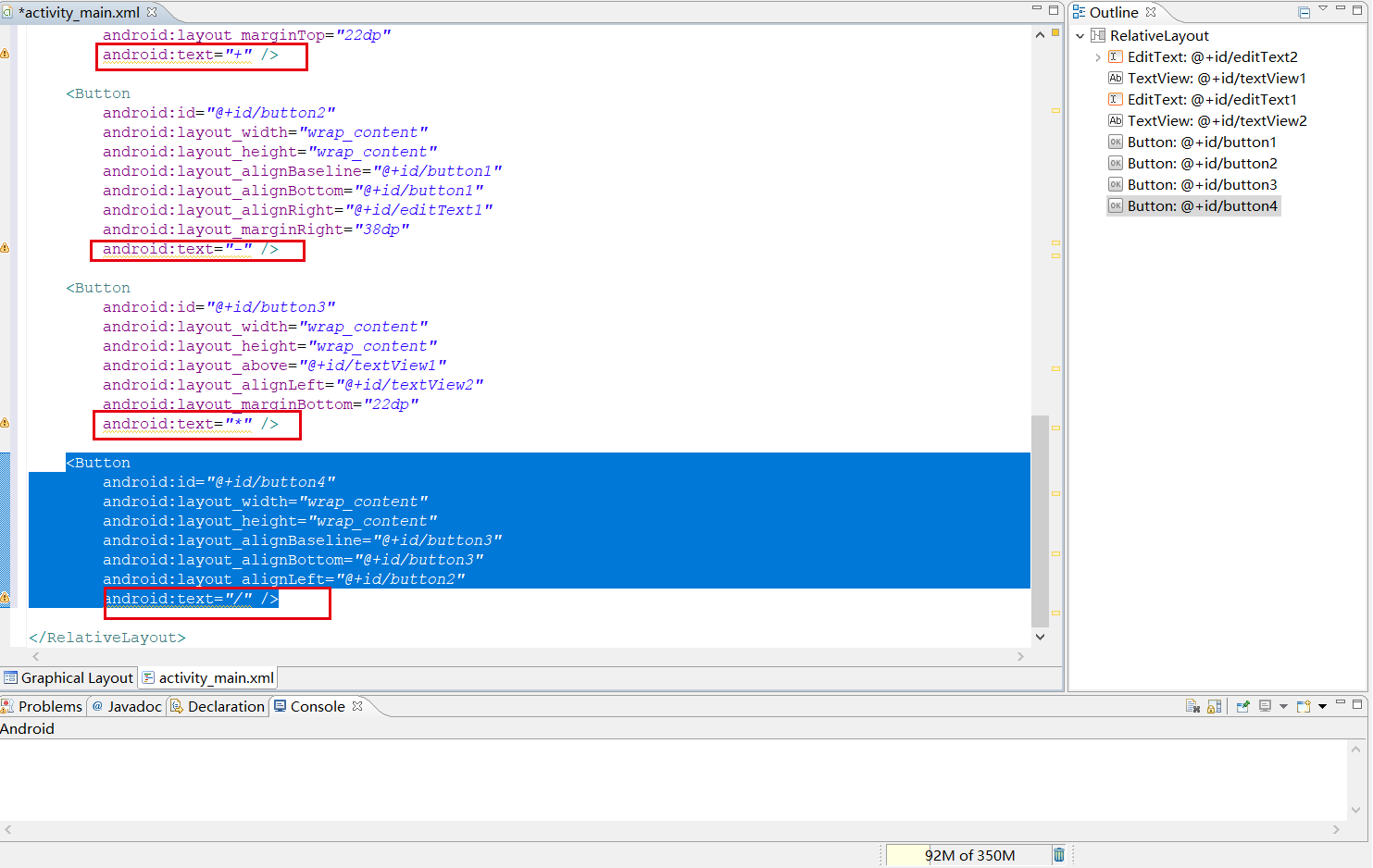Open the Problems tab
The image size is (1373, 868).
43,706
